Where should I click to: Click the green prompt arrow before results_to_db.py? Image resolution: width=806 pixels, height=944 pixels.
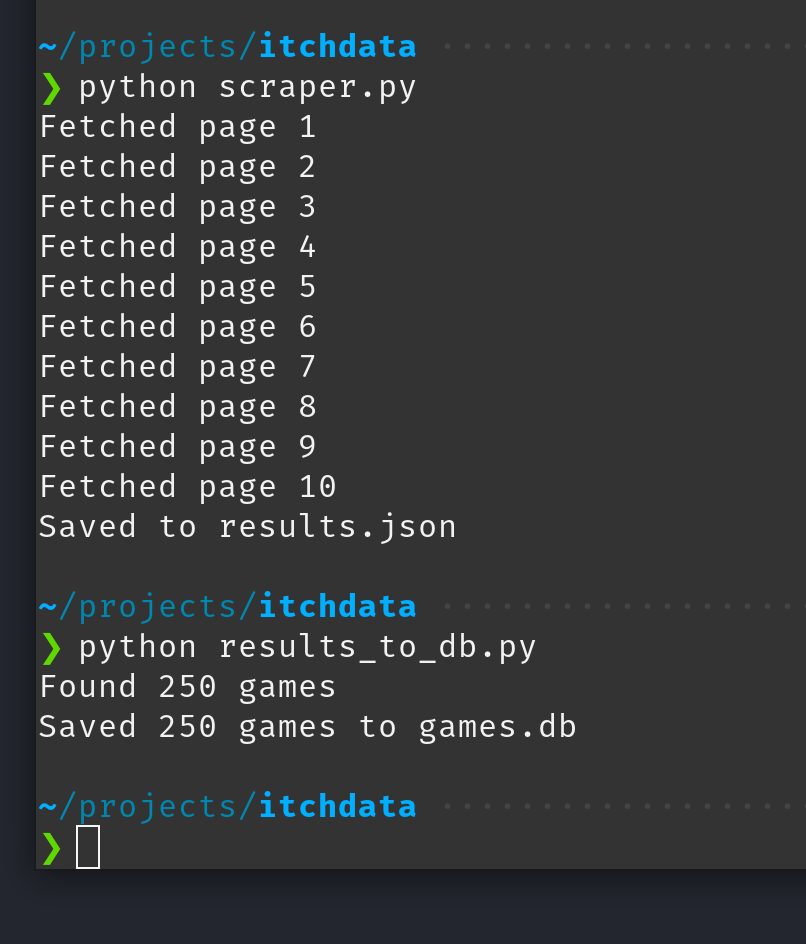[52, 648]
